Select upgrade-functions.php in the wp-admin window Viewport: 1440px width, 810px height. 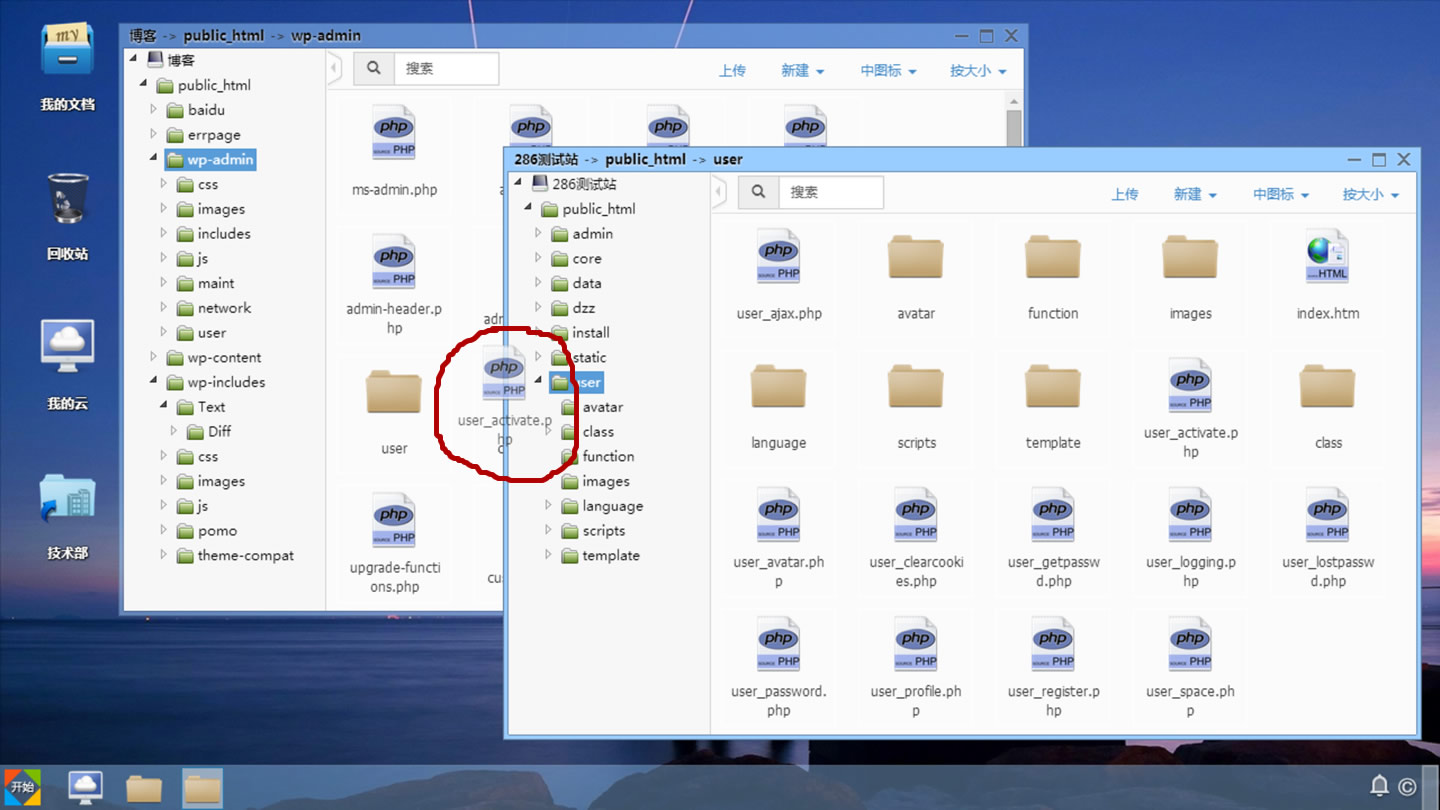click(x=394, y=521)
